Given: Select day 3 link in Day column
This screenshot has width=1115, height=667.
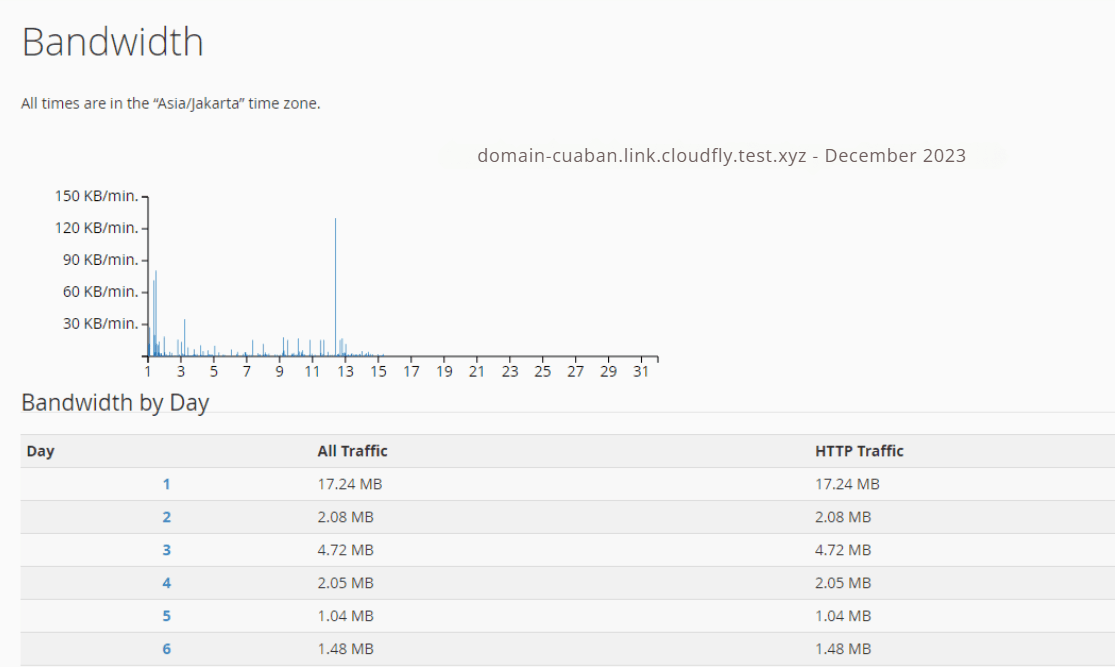Looking at the screenshot, I should tap(166, 550).
